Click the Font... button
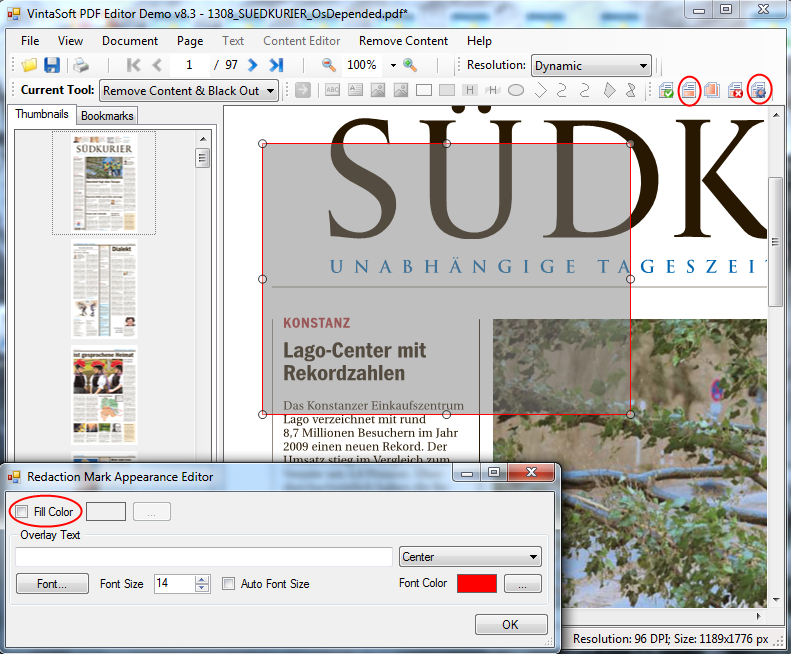Viewport: 791px width, 654px height. pyautogui.click(x=52, y=584)
